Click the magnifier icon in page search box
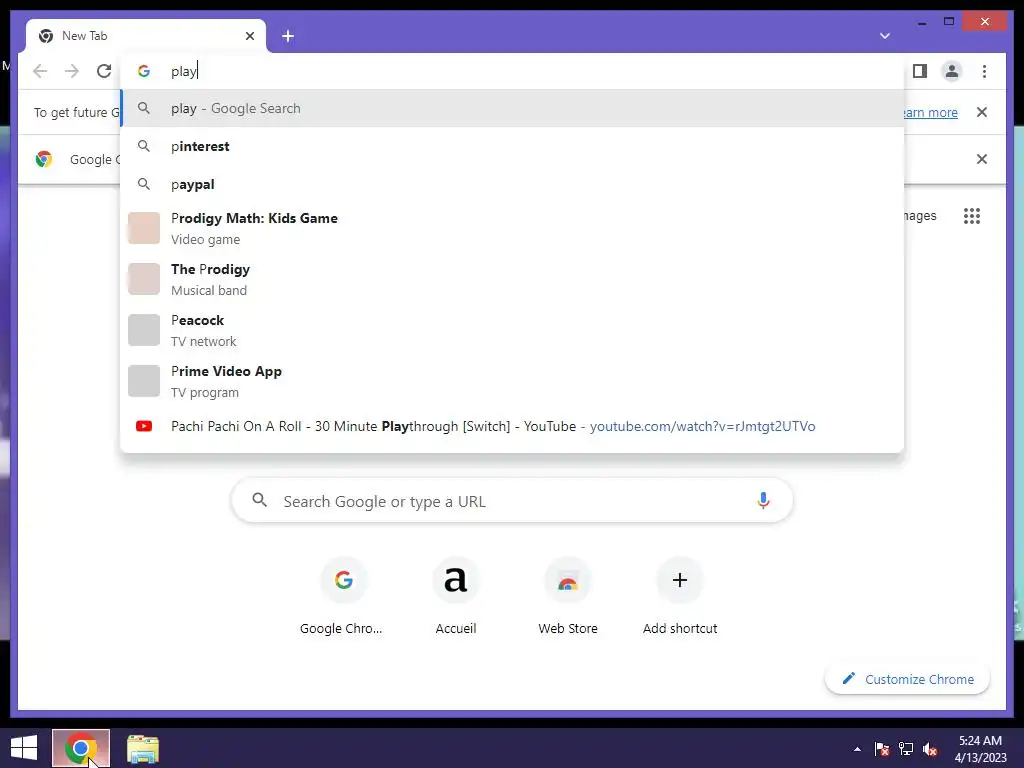The height and width of the screenshot is (768, 1024). coord(259,500)
